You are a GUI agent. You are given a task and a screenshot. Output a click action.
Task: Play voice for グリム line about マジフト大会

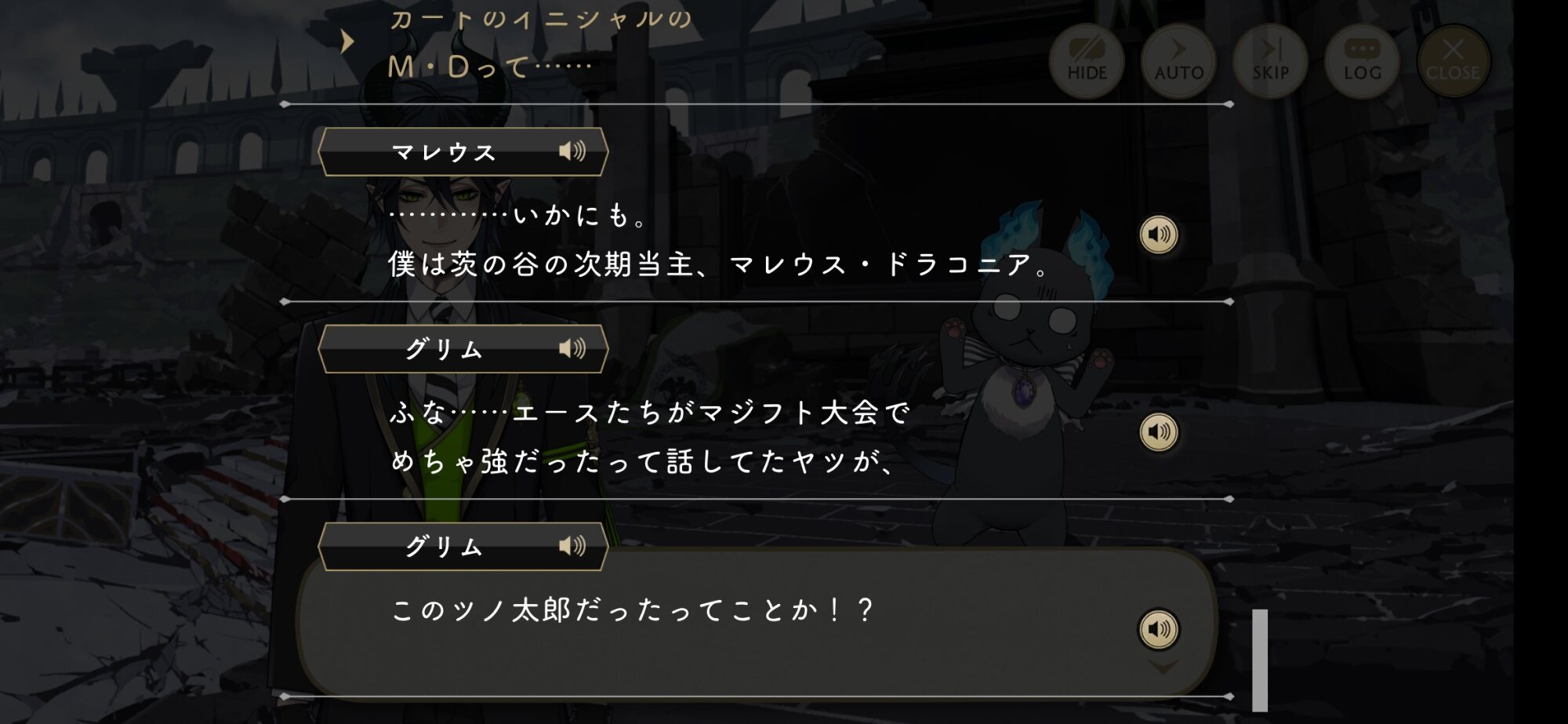click(1159, 431)
